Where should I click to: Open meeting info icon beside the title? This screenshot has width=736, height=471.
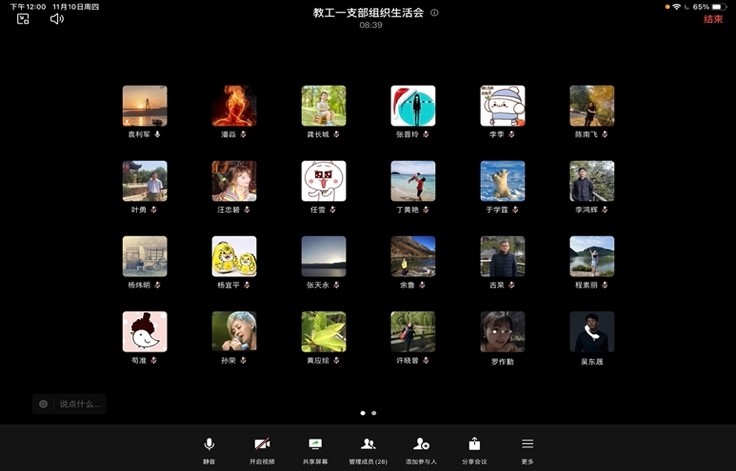pyautogui.click(x=434, y=13)
